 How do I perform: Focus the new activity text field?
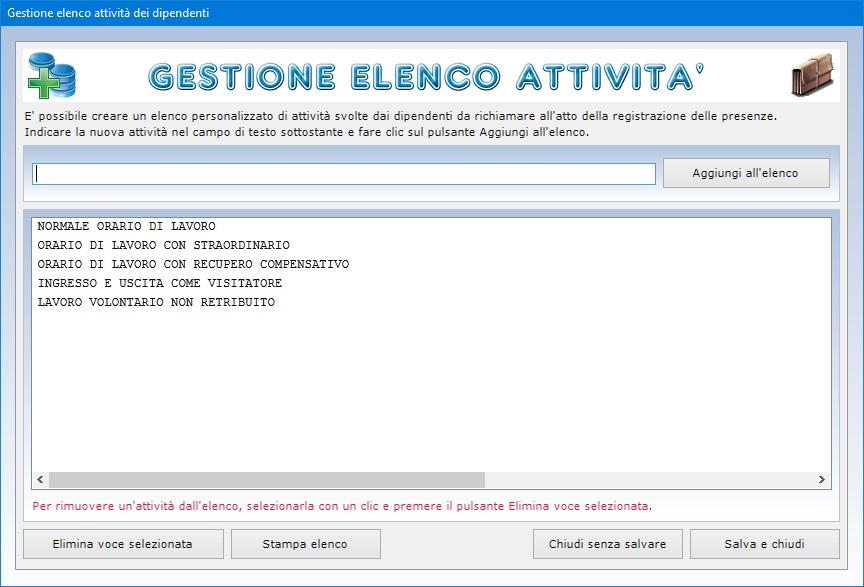(x=344, y=174)
